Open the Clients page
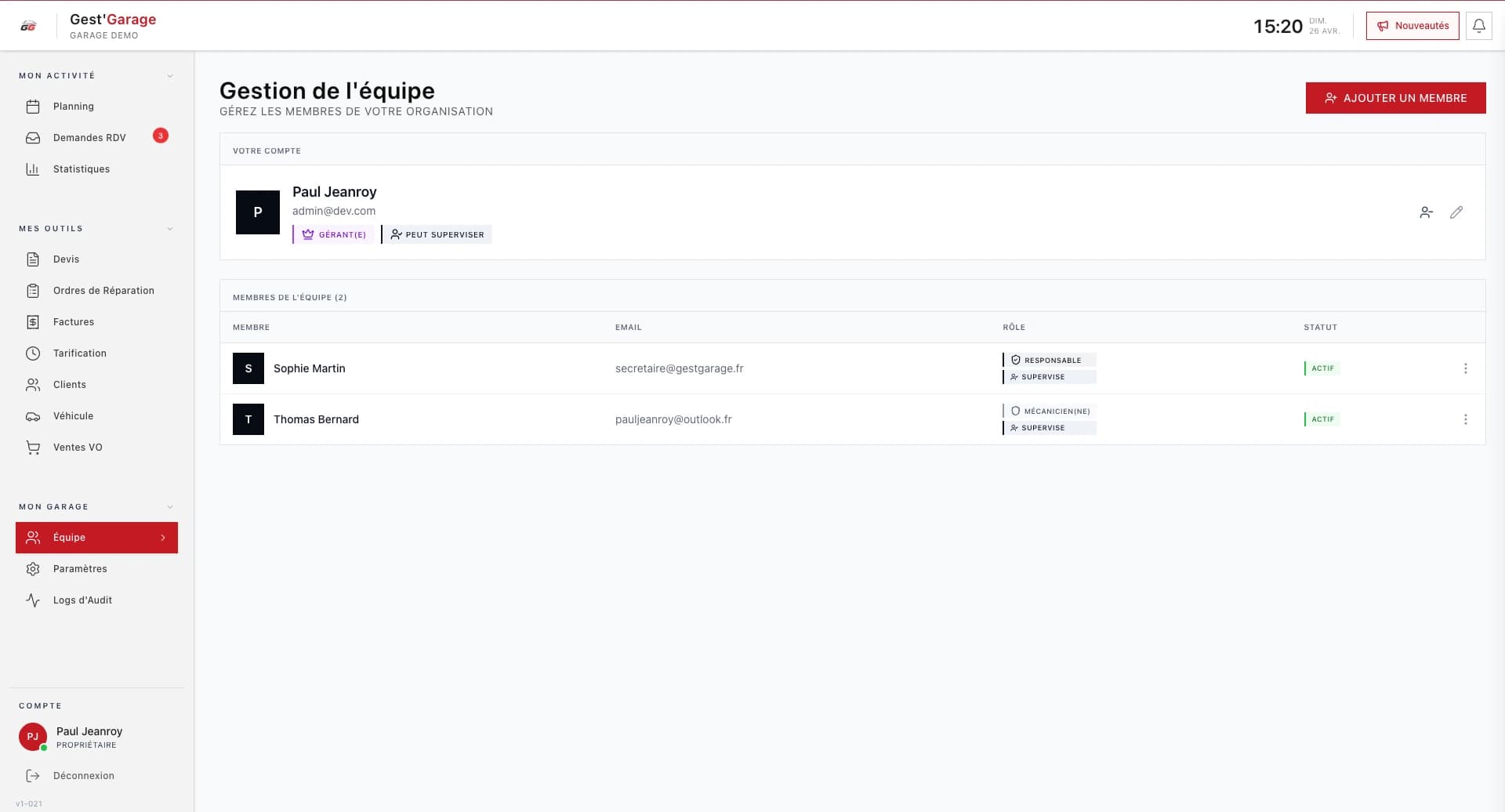The height and width of the screenshot is (812, 1505). pyautogui.click(x=96, y=385)
